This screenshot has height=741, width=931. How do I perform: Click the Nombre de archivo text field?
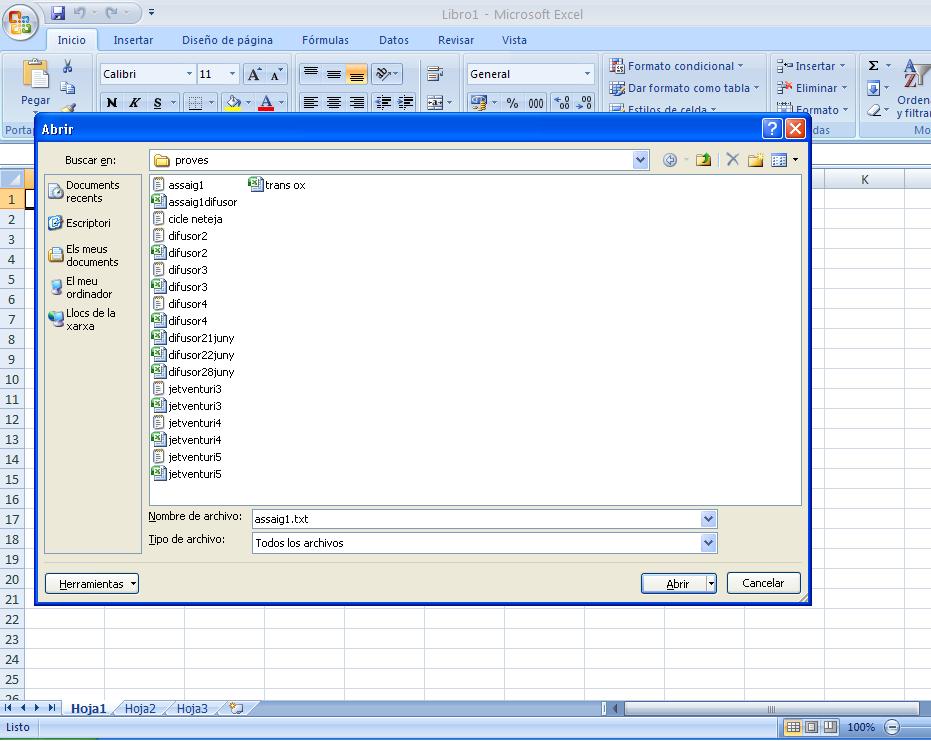(x=476, y=519)
